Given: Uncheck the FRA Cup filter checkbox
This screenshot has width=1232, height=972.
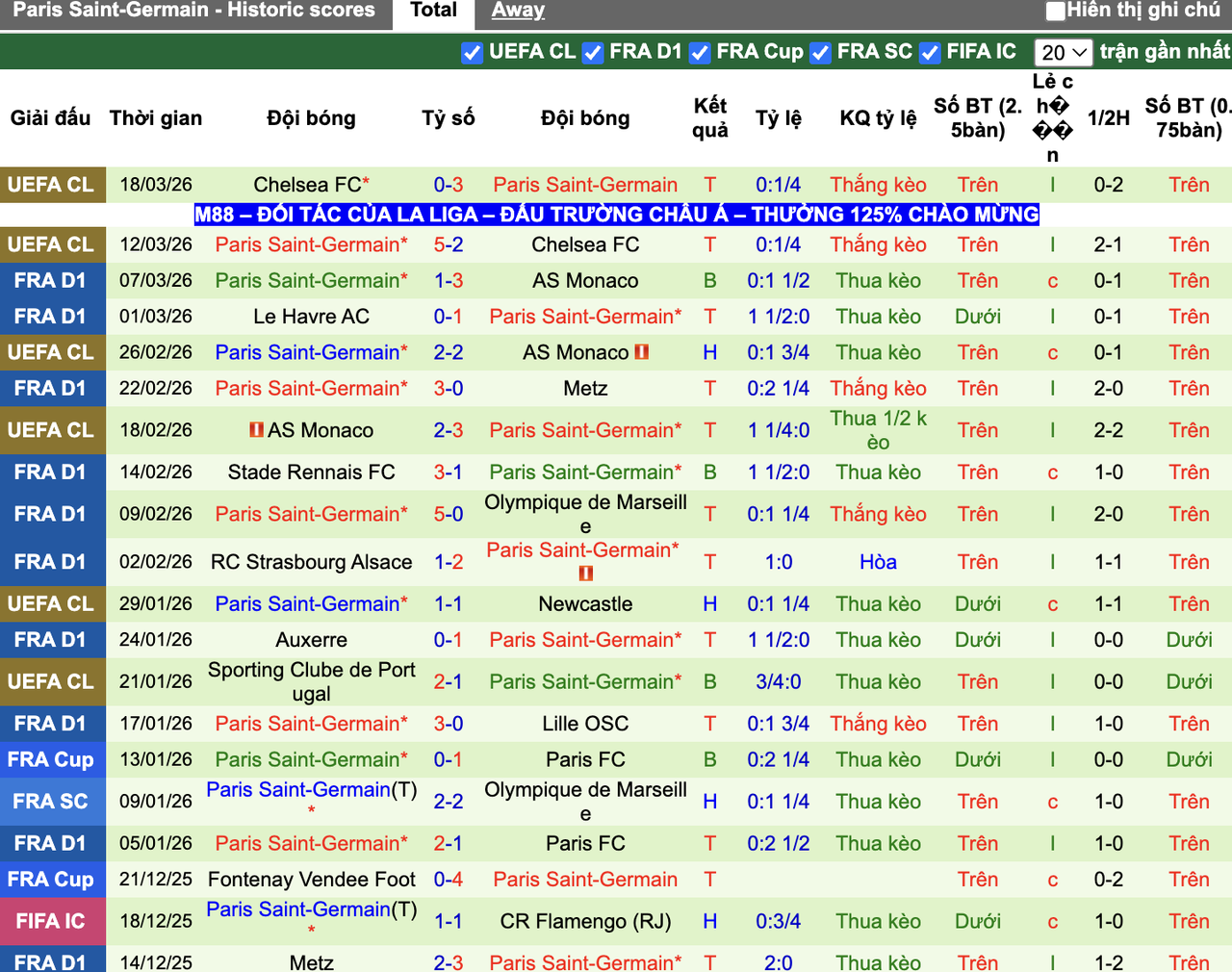Looking at the screenshot, I should tap(700, 53).
